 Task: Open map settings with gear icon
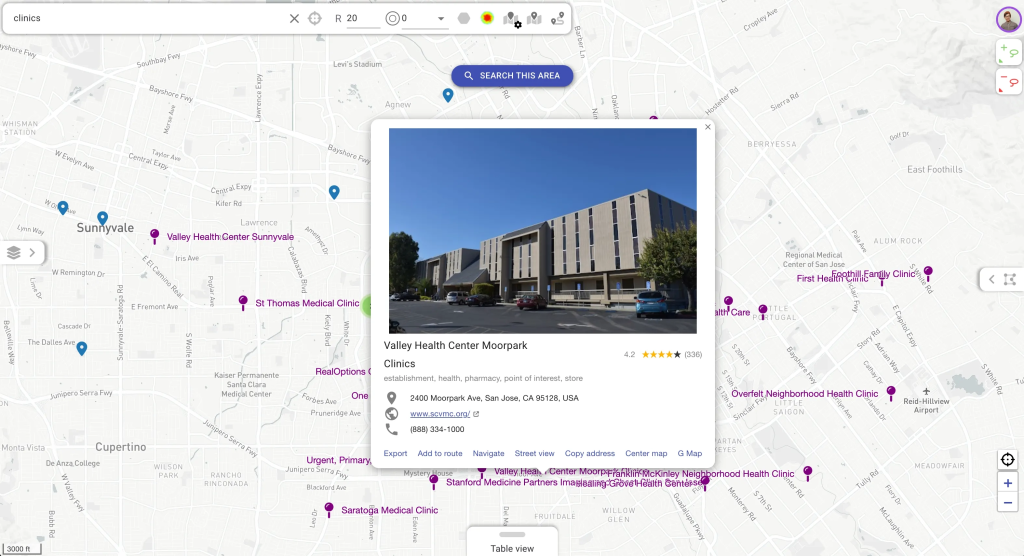pyautogui.click(x=512, y=19)
